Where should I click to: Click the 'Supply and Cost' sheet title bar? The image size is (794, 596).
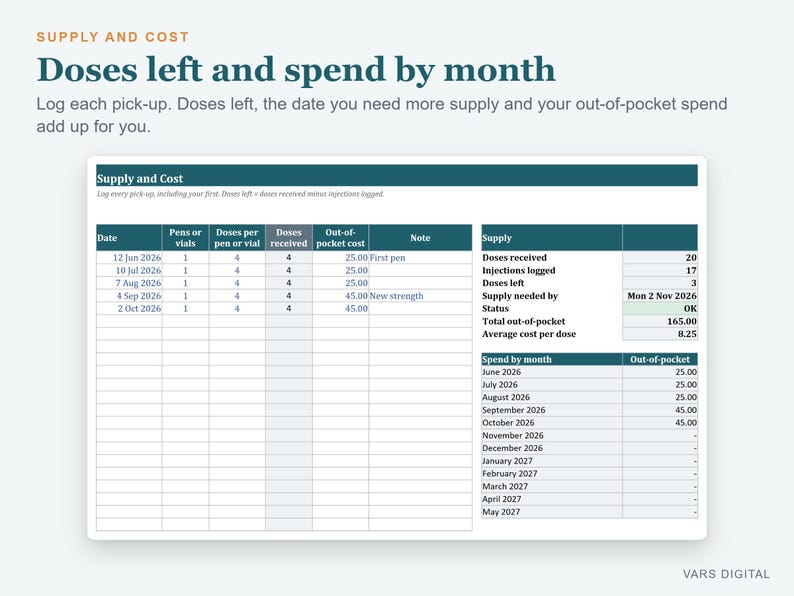pyautogui.click(x=397, y=176)
